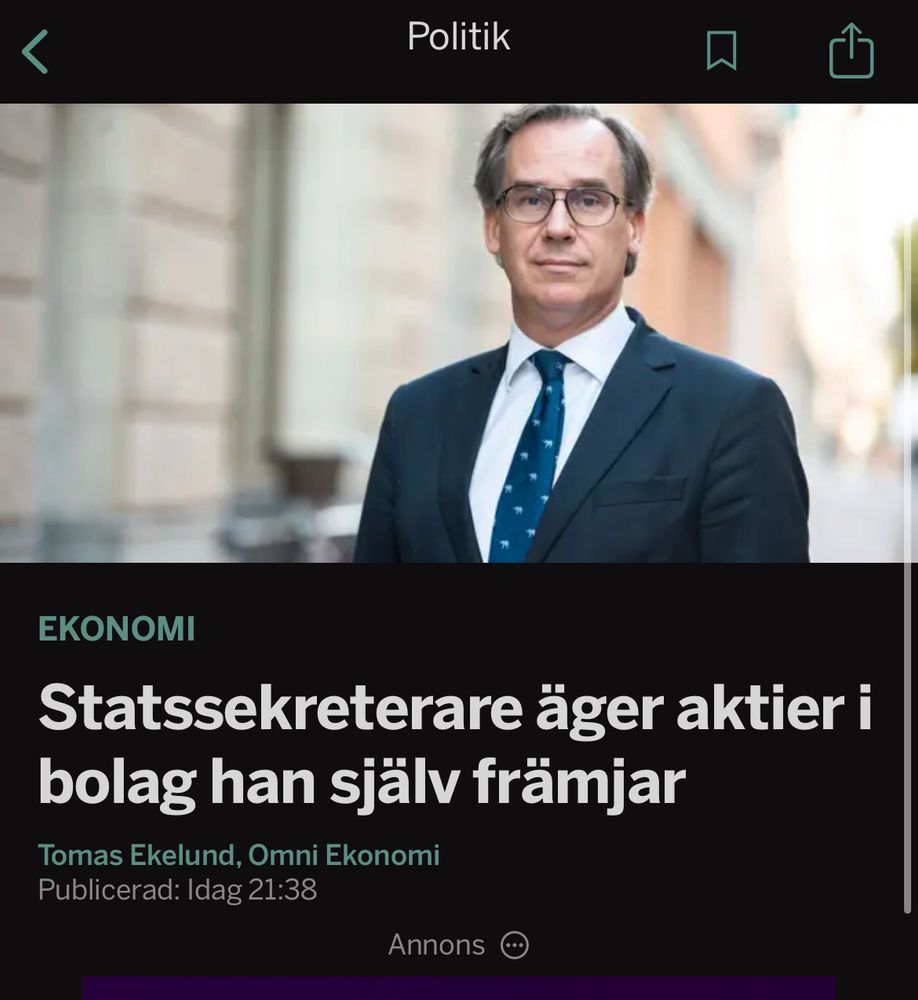918x1000 pixels.
Task: Tap headline line 'bolag han själv främjar'
Action: pyautogui.click(x=362, y=783)
